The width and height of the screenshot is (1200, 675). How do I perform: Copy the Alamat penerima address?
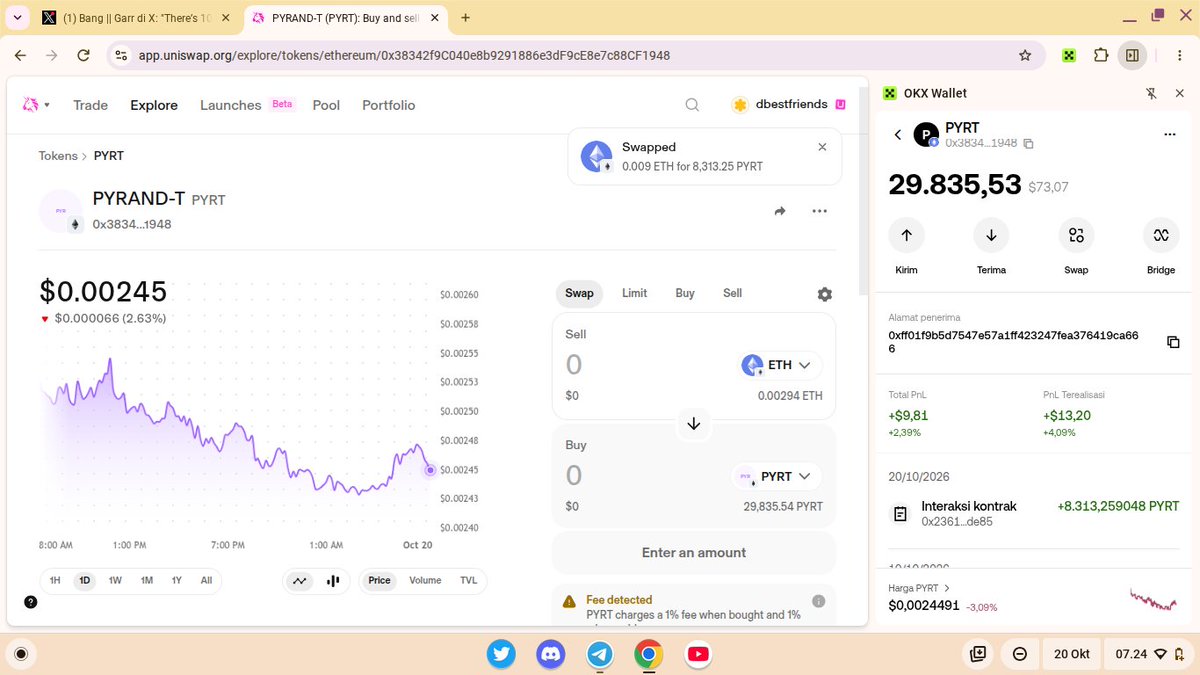pos(1173,342)
